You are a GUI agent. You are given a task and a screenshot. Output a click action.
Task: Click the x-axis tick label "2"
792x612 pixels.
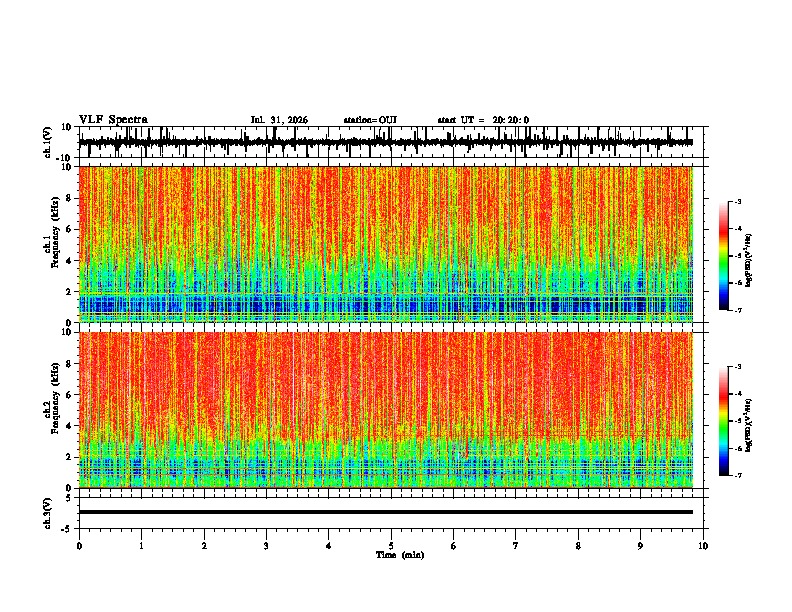[204, 546]
